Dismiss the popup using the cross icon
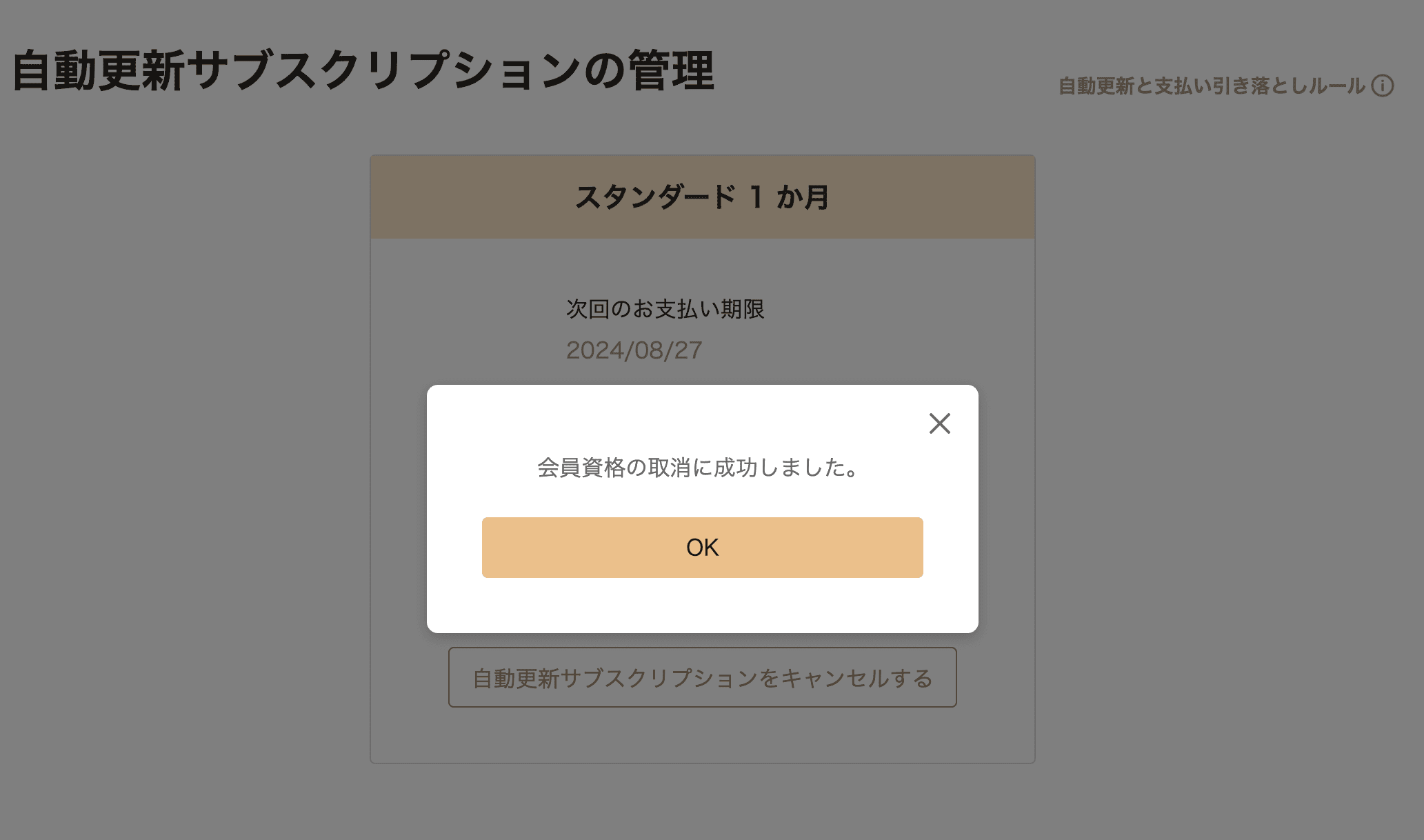Viewport: 1424px width, 840px height. 939,423
